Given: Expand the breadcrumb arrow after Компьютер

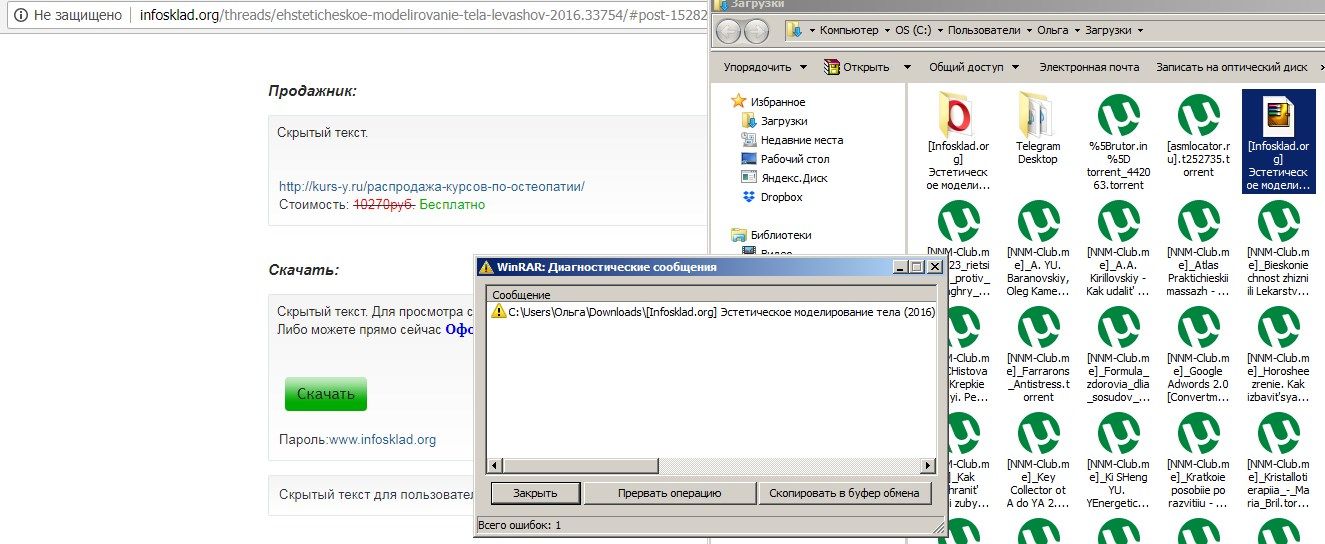Looking at the screenshot, I should (886, 31).
